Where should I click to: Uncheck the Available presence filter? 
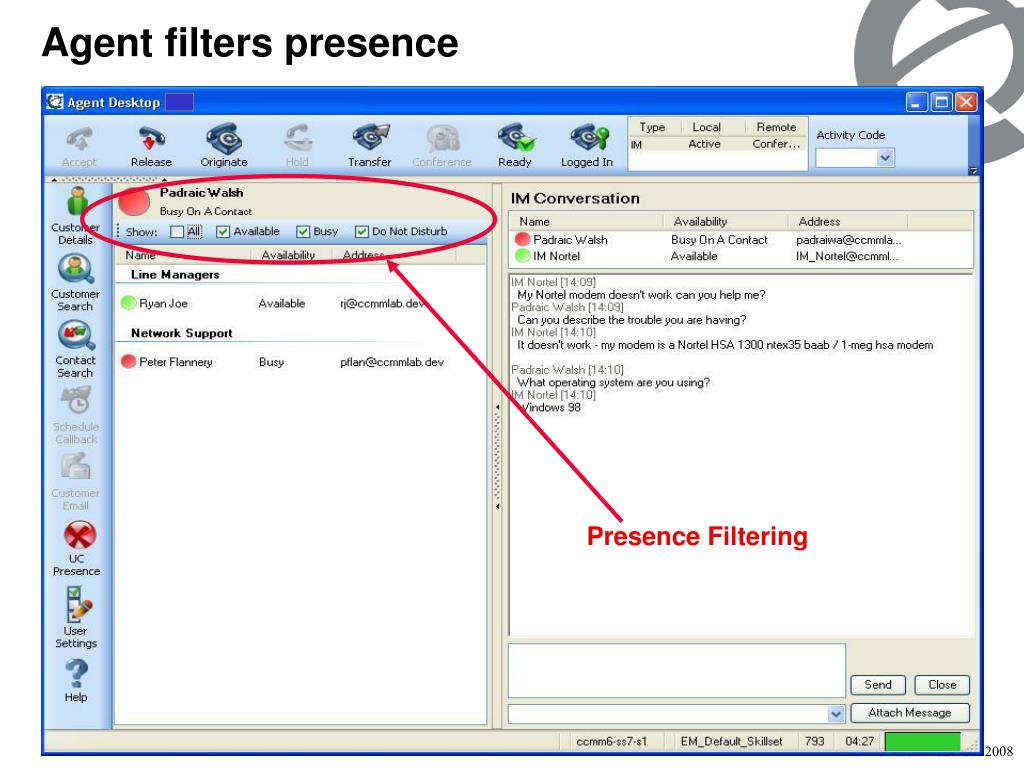coord(223,232)
